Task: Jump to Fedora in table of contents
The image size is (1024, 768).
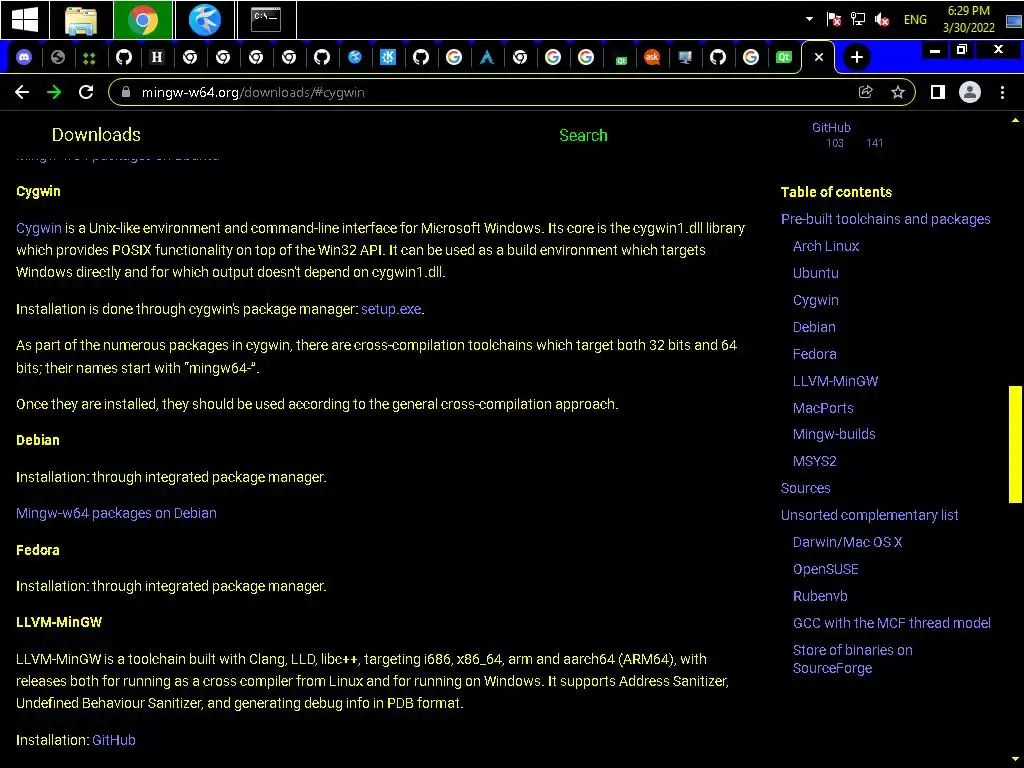Action: 814,354
